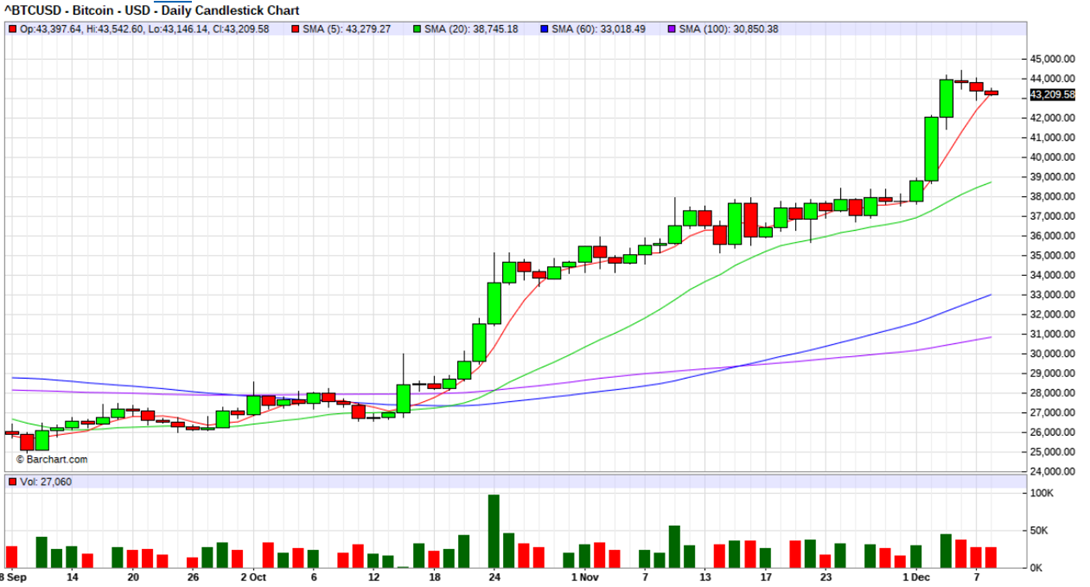Click the red swatch beside the Op/Hi/Lo/Cl values
Screen dimensions: 1090x587
coord(13,29)
